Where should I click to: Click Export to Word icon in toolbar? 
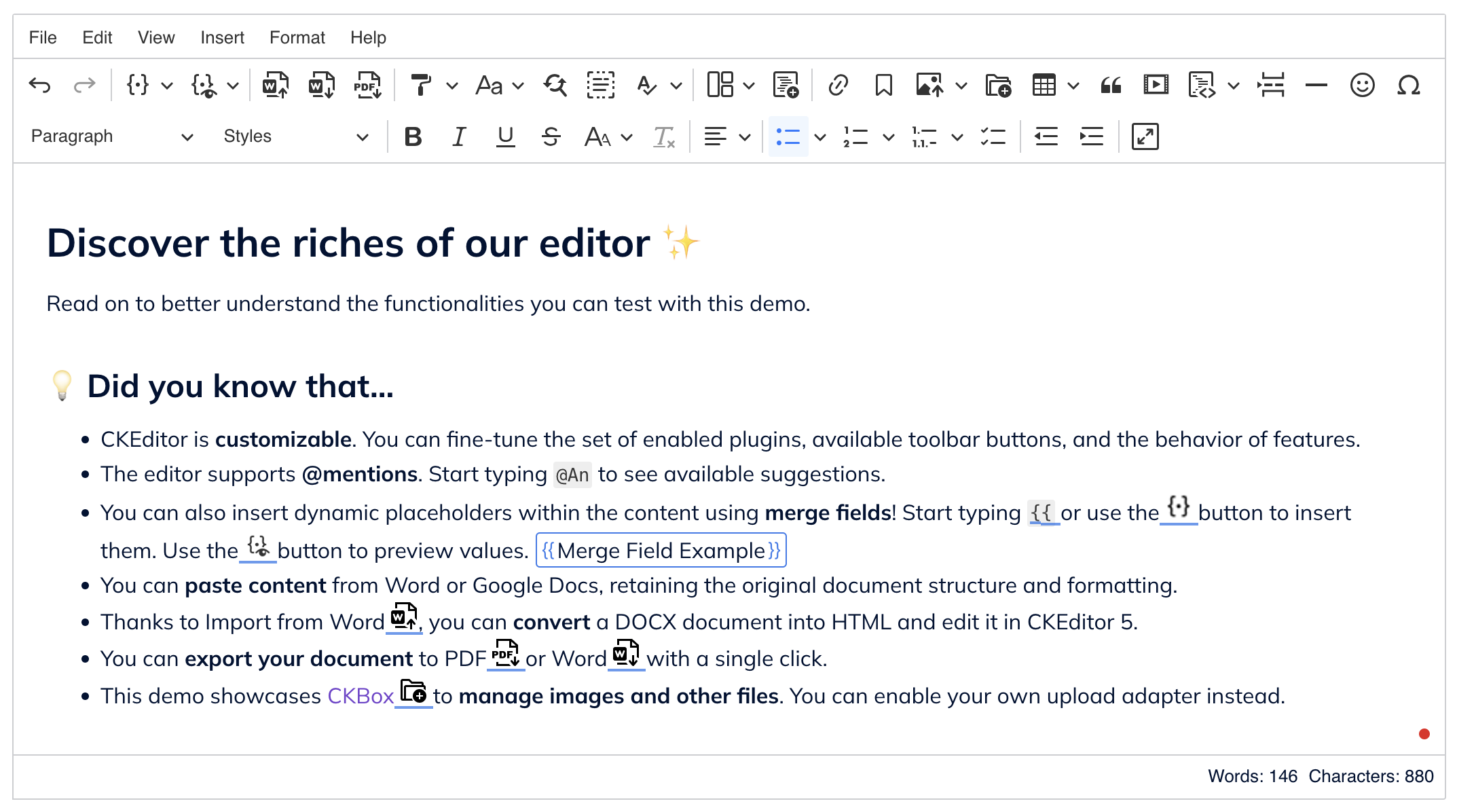[x=322, y=86]
